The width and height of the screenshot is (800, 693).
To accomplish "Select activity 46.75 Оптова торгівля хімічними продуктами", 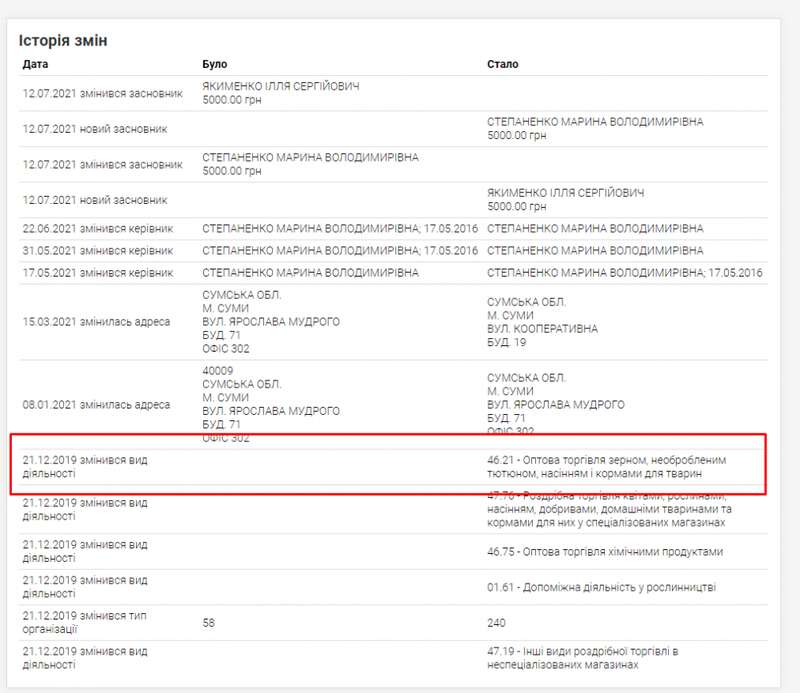I will 605,552.
